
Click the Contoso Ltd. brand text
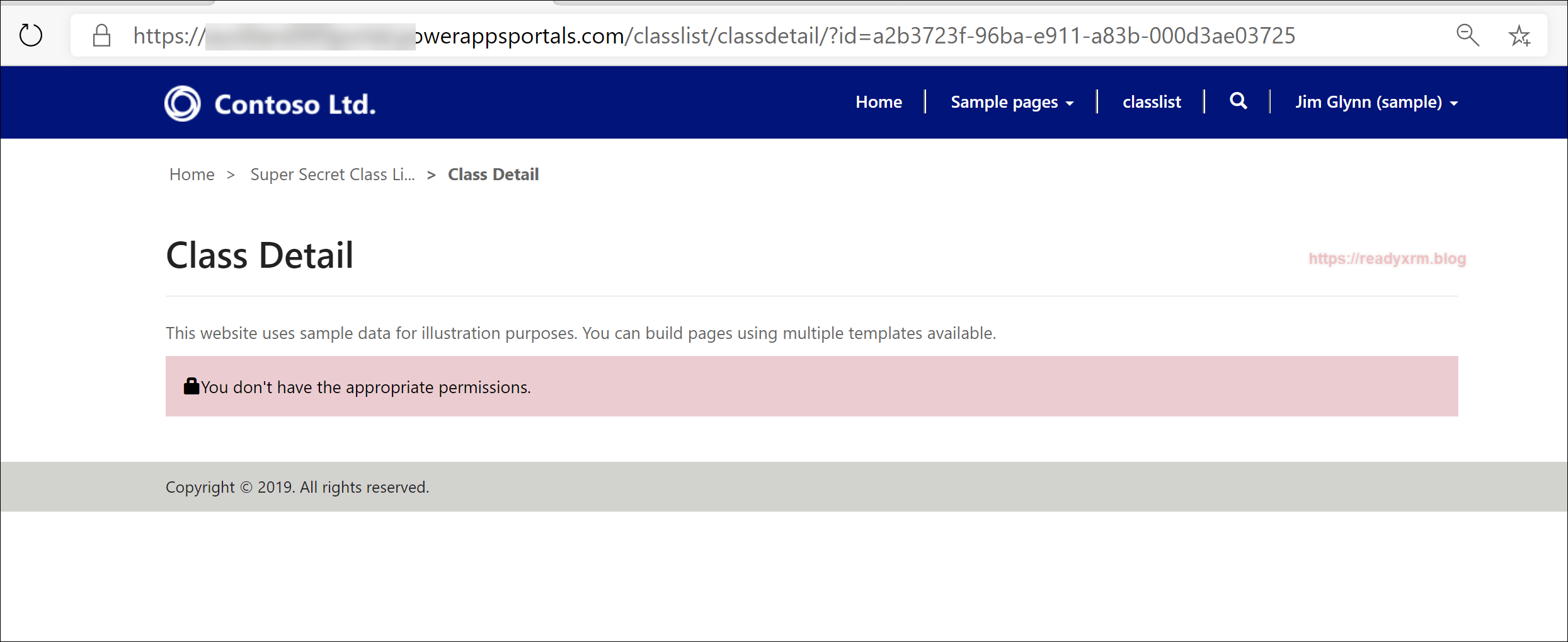pyautogui.click(x=295, y=105)
